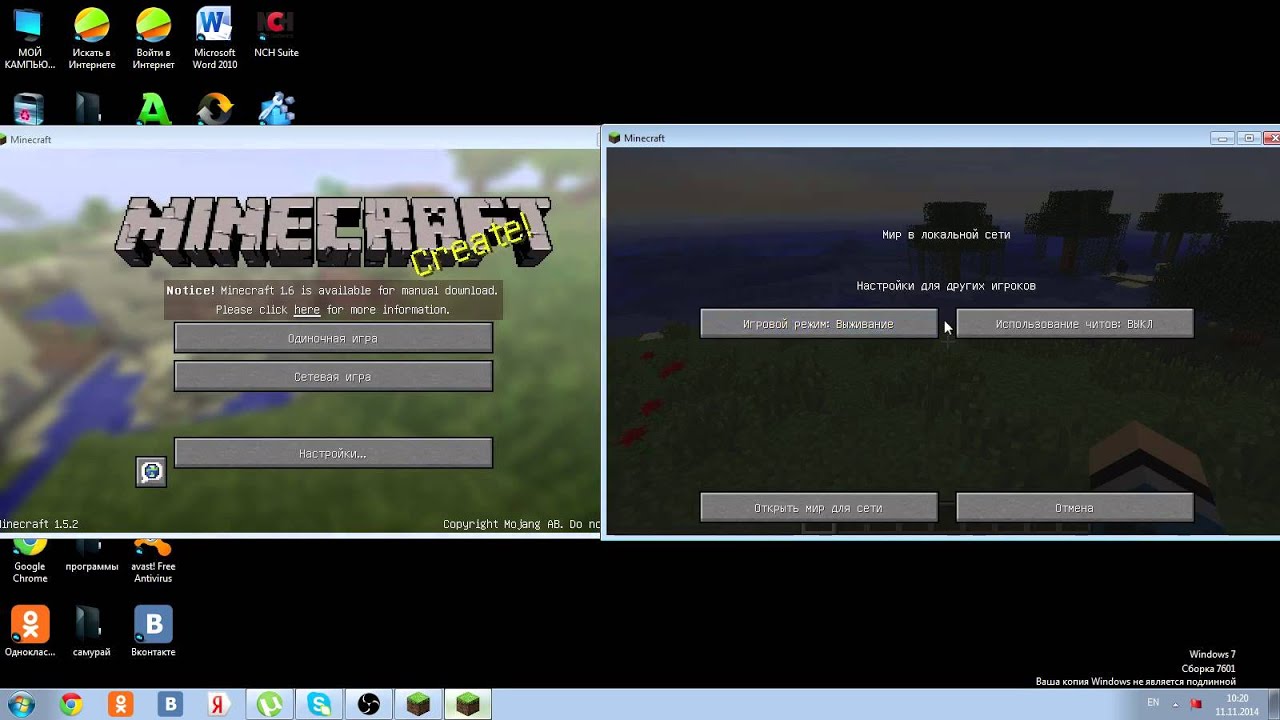Cancel with the Отмена button
This screenshot has width=1280, height=720.
pyautogui.click(x=1075, y=508)
